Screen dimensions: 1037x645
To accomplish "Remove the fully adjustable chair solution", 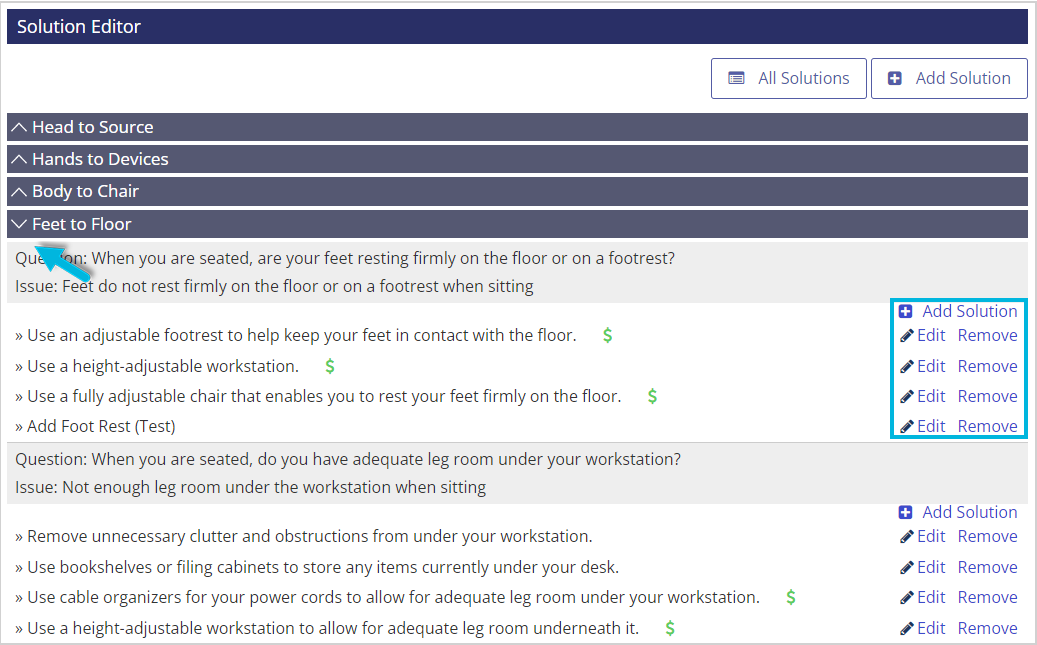I will pos(987,396).
